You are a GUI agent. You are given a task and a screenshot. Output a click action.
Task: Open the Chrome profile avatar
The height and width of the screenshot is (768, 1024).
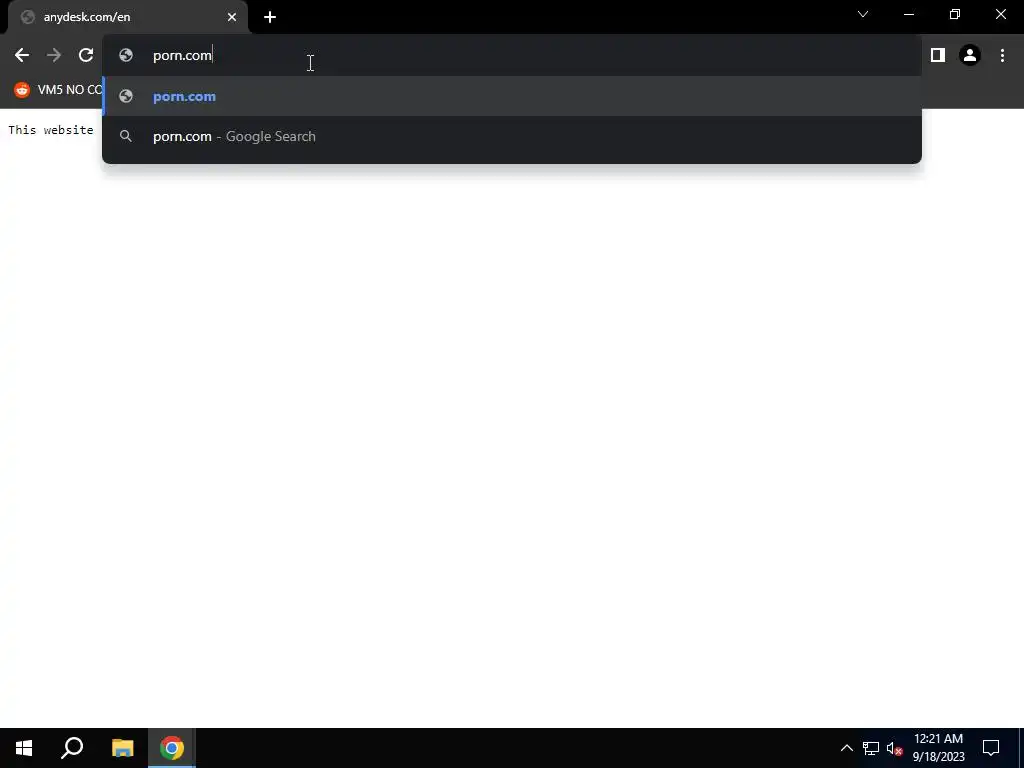(970, 56)
